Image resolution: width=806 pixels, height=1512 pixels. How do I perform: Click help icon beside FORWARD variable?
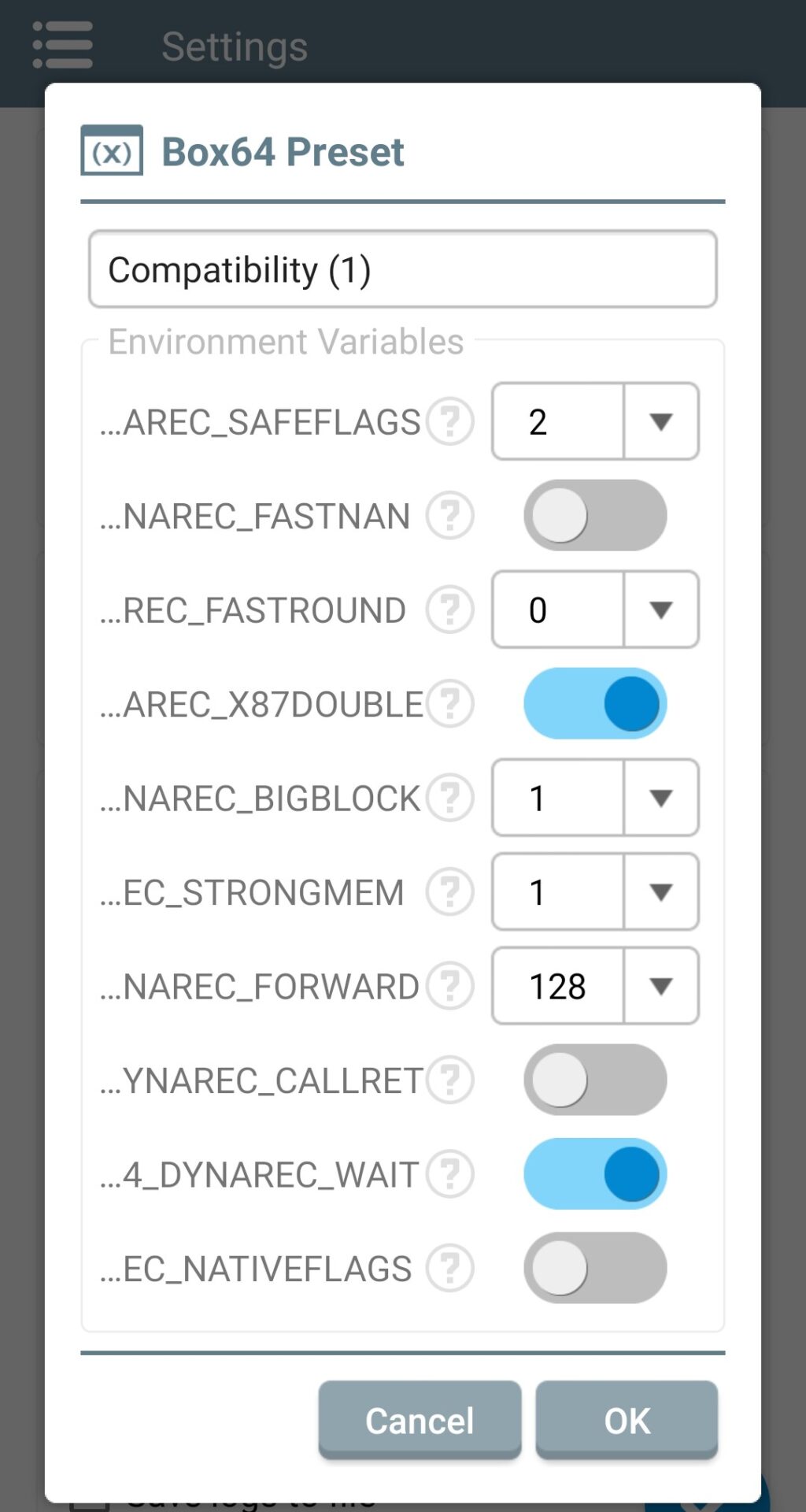click(x=450, y=985)
